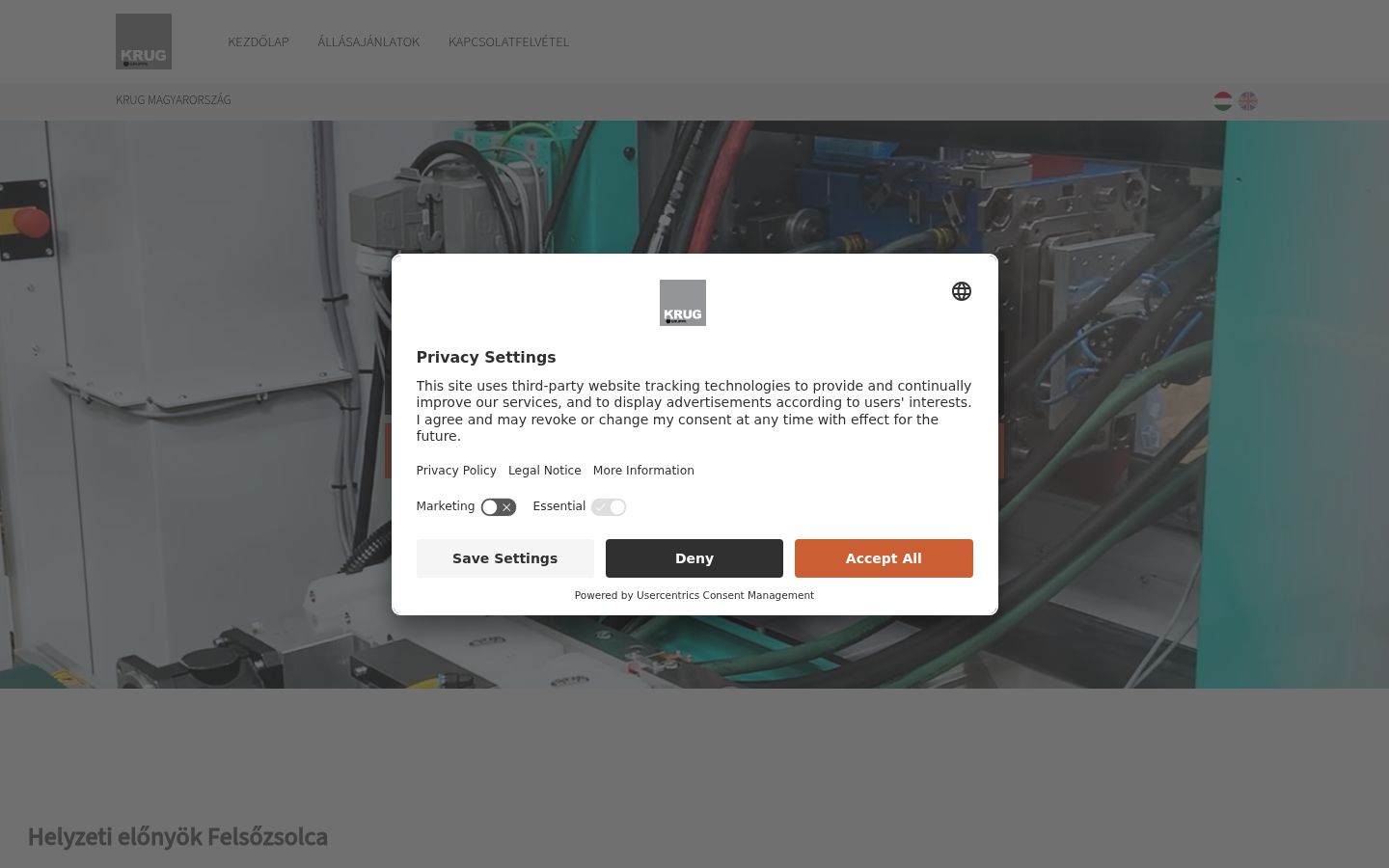Click the Helyzeti előnyök Felsőzsolca heading
The width and height of the screenshot is (1389, 868).
click(x=177, y=837)
